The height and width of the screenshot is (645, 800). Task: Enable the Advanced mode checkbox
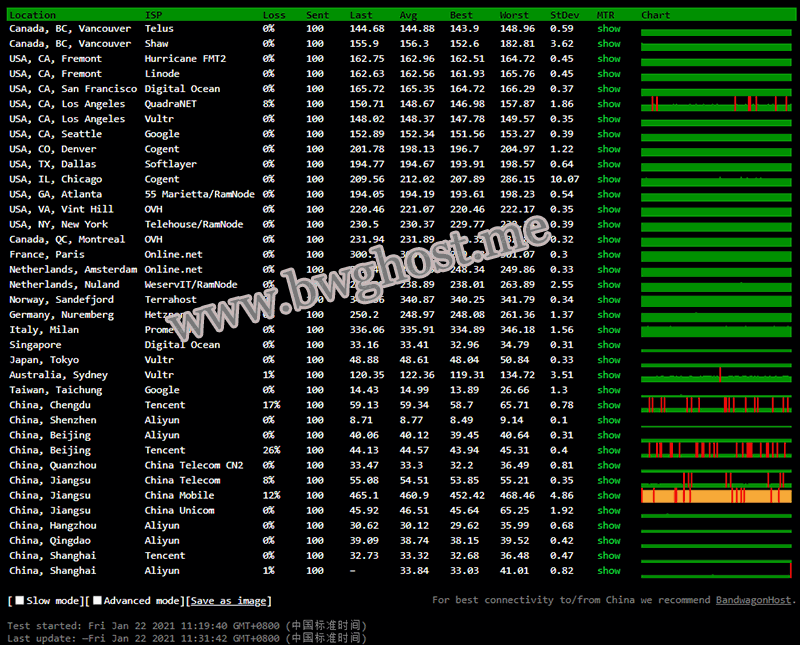click(97, 601)
